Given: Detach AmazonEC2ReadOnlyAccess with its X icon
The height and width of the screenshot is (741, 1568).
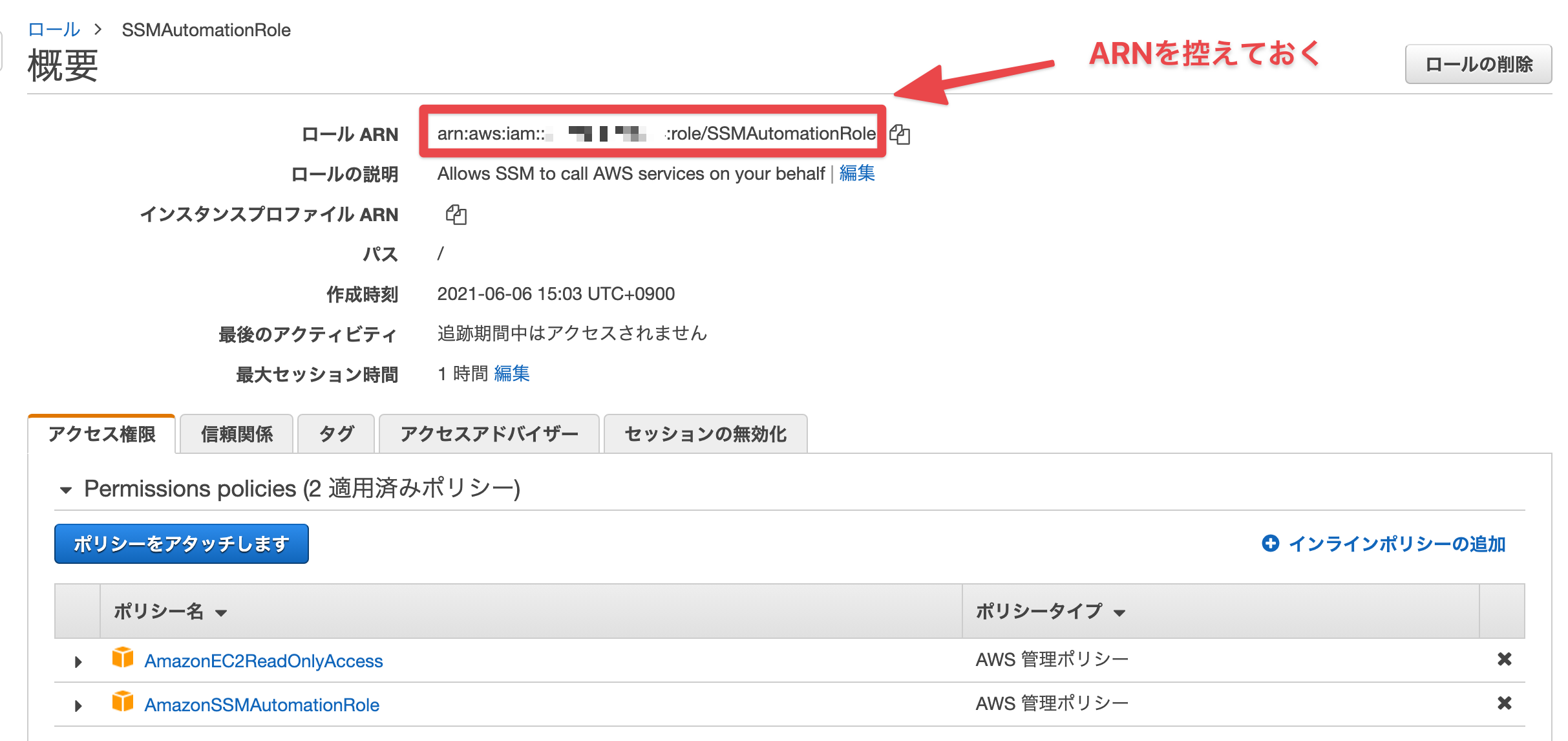Looking at the screenshot, I should point(1505,659).
